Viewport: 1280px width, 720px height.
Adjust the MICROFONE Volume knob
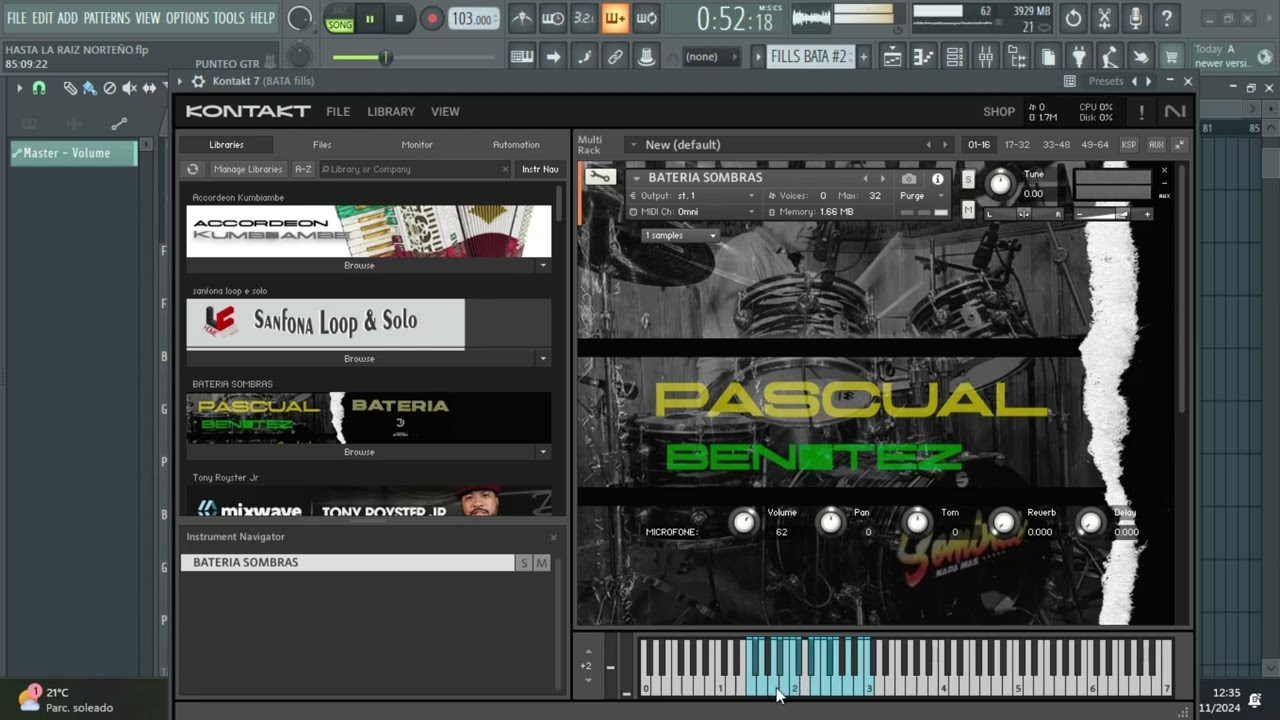pyautogui.click(x=744, y=521)
